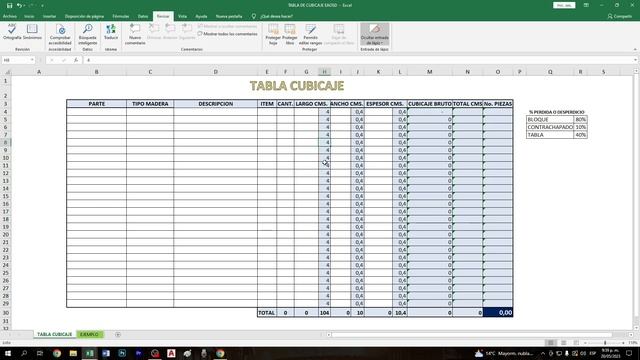Click the taskbar search icon
Image resolution: width=640 pixels, height=360 pixels.
click(24, 353)
